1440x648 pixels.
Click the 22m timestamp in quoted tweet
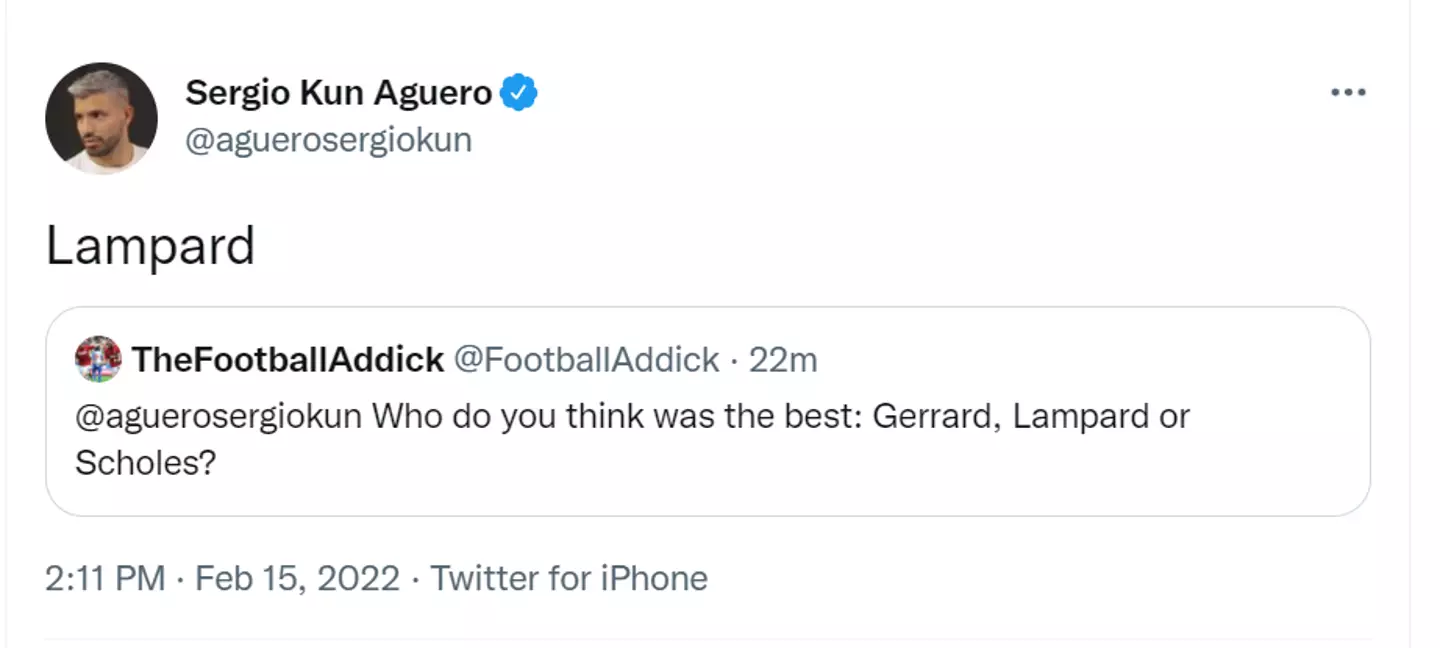click(783, 360)
